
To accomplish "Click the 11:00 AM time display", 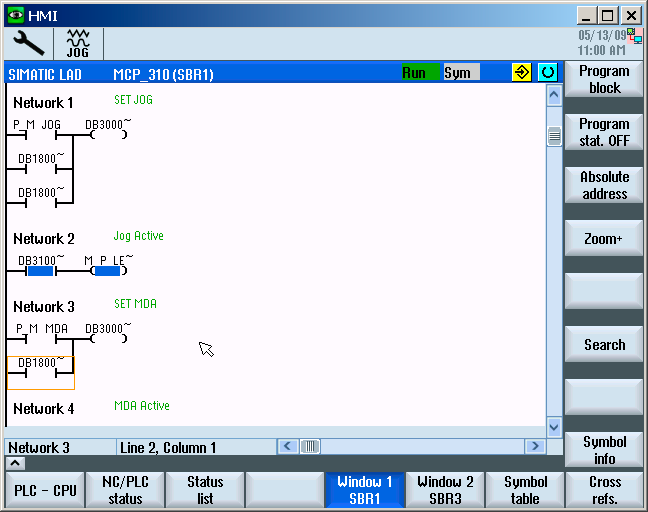I will pyautogui.click(x=601, y=50).
